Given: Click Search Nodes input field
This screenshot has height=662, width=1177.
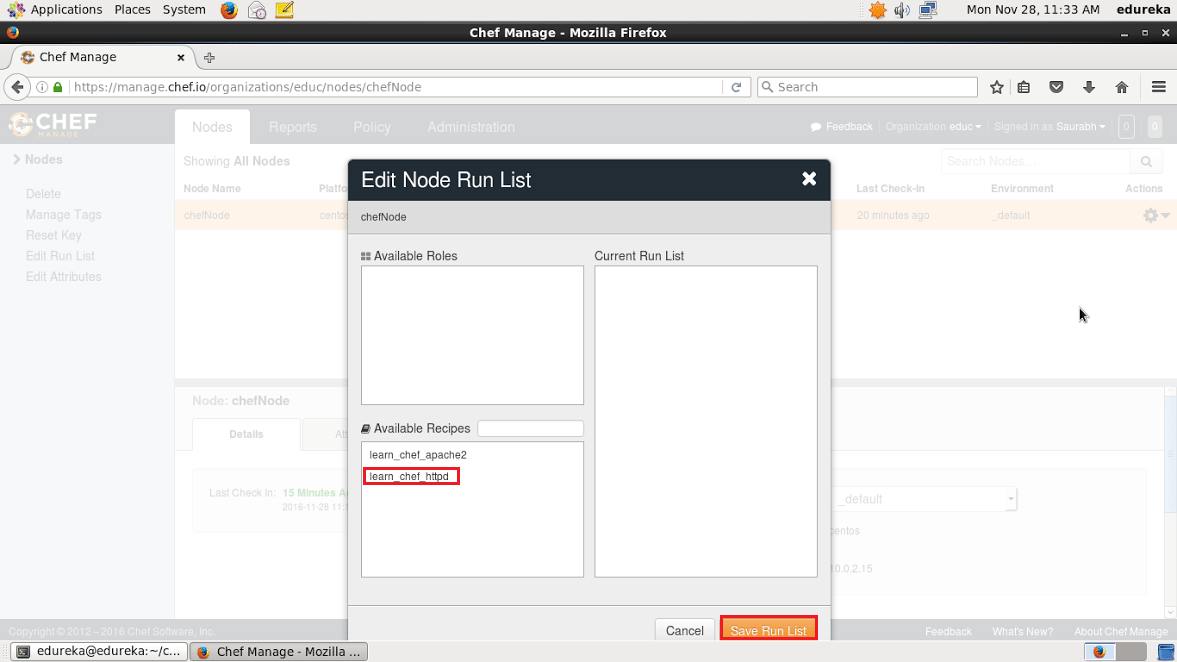Looking at the screenshot, I should (x=1035, y=161).
